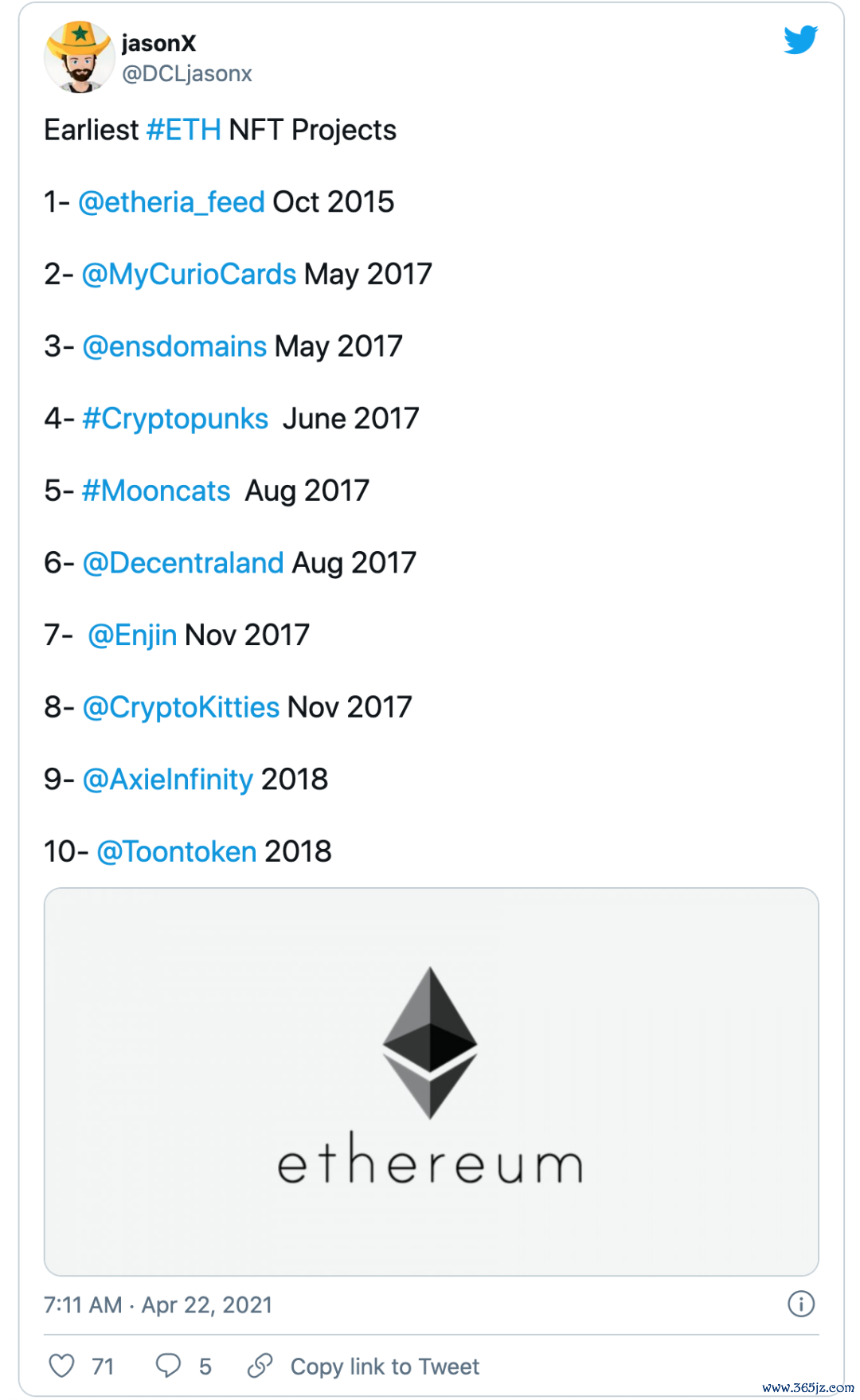Open the @MyCurioCards profile link

(x=188, y=273)
